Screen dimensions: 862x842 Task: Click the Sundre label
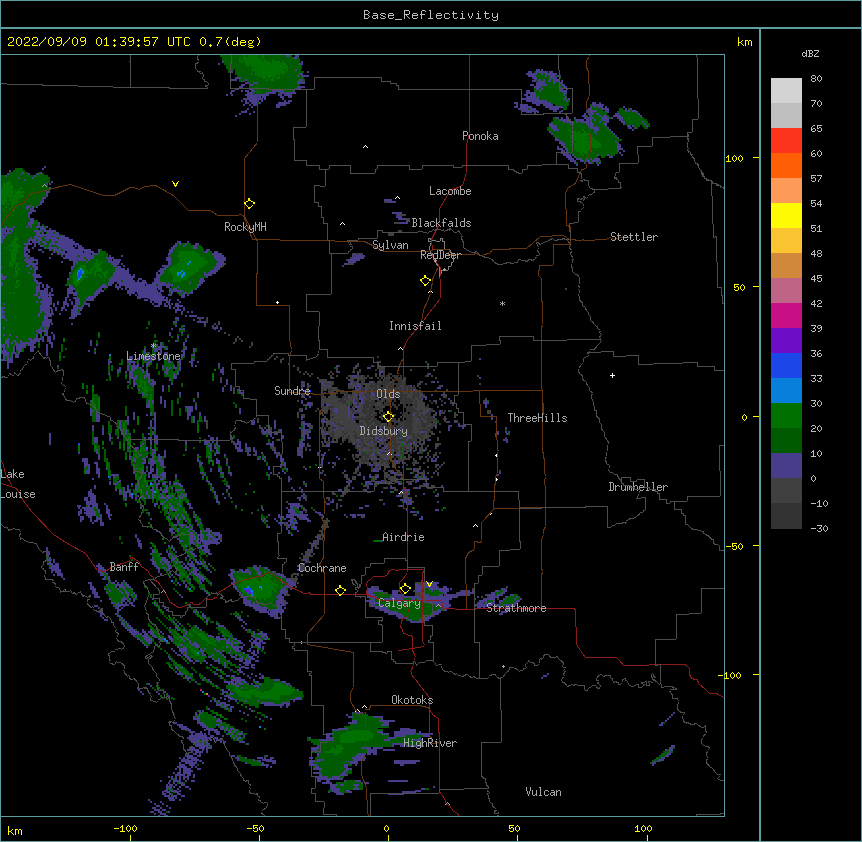[292, 391]
